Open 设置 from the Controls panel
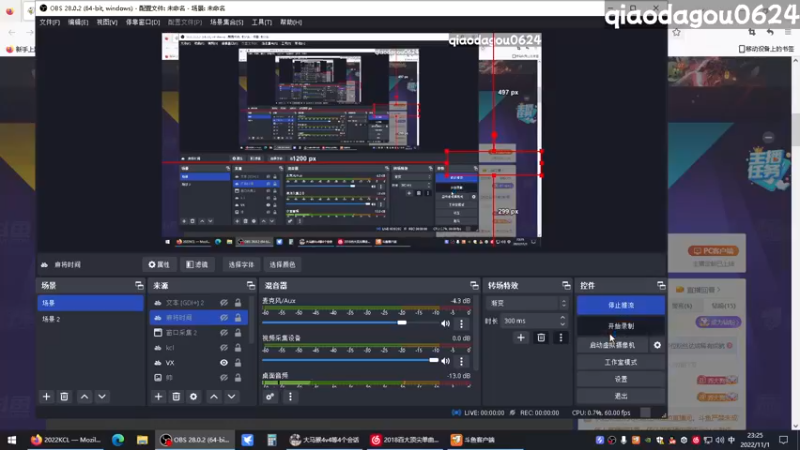 coord(621,379)
